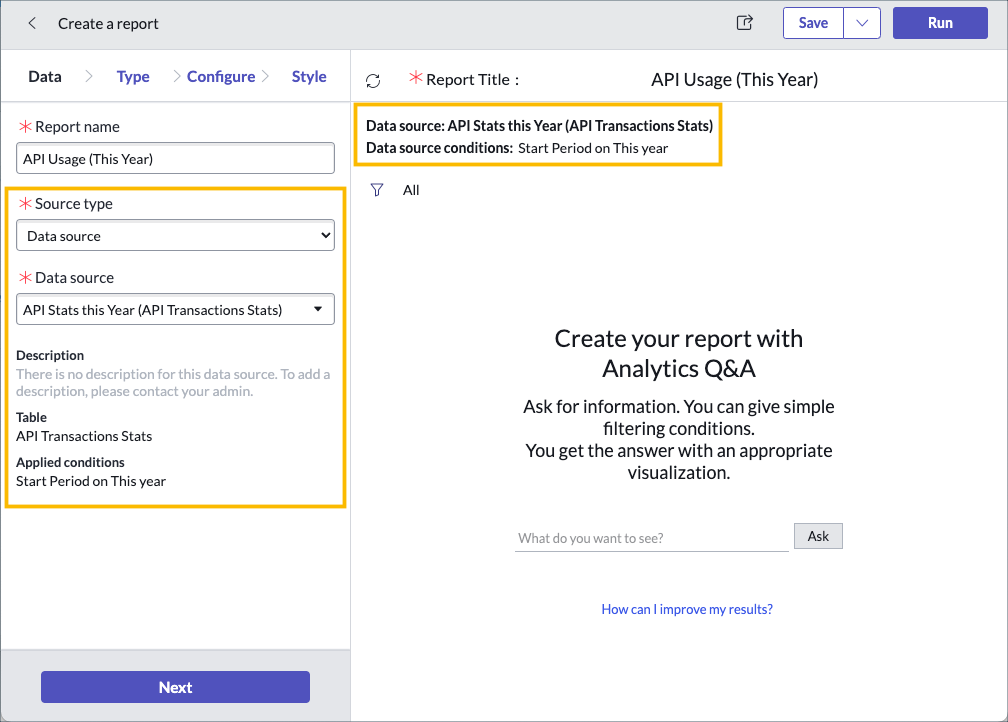The height and width of the screenshot is (722, 1008).
Task: Click the refresh icon beside Report Title
Action: (x=373, y=80)
